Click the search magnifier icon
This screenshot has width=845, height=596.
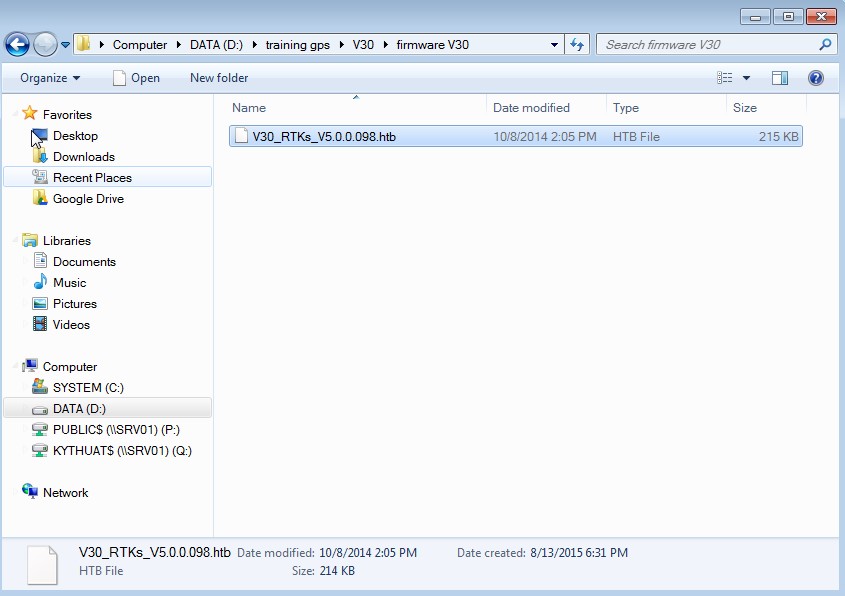[825, 45]
